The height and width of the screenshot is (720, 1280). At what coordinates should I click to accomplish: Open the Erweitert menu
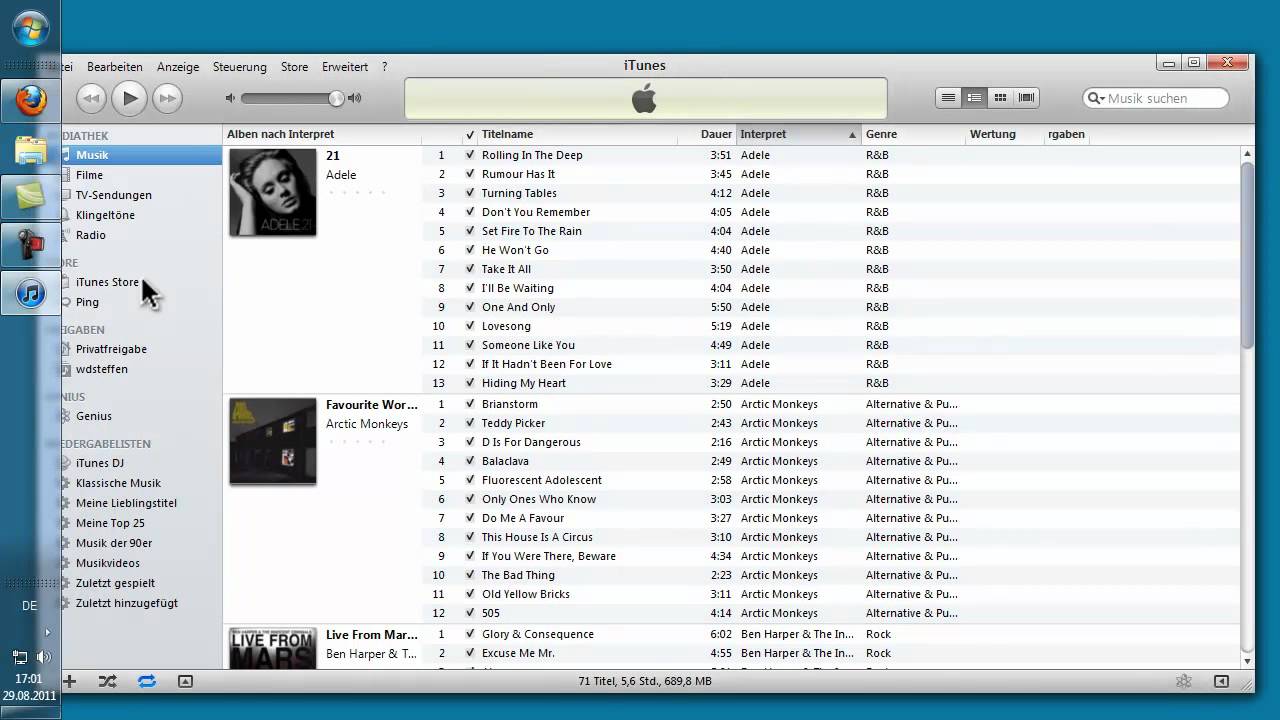(x=345, y=67)
